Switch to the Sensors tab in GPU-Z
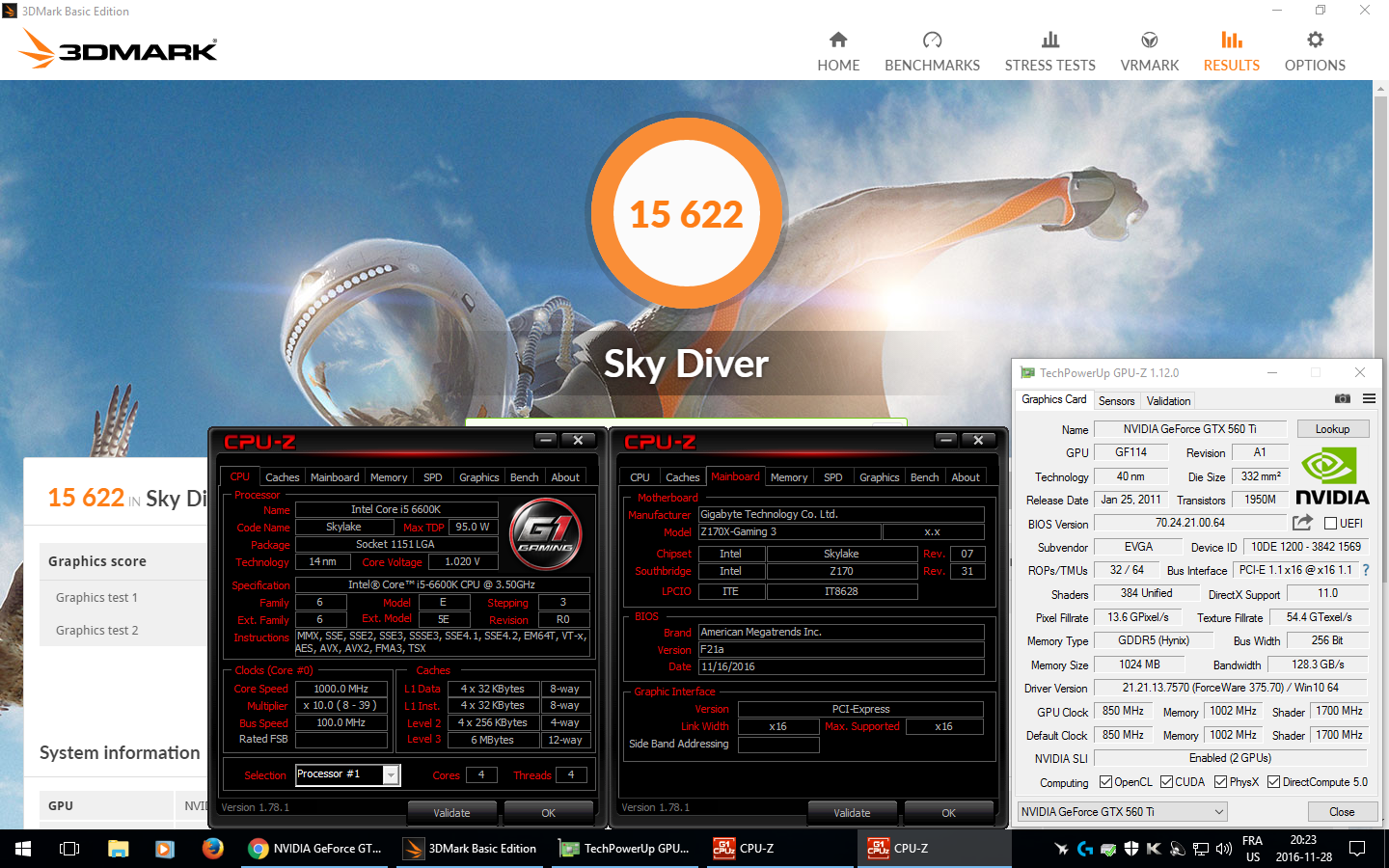 (1117, 401)
